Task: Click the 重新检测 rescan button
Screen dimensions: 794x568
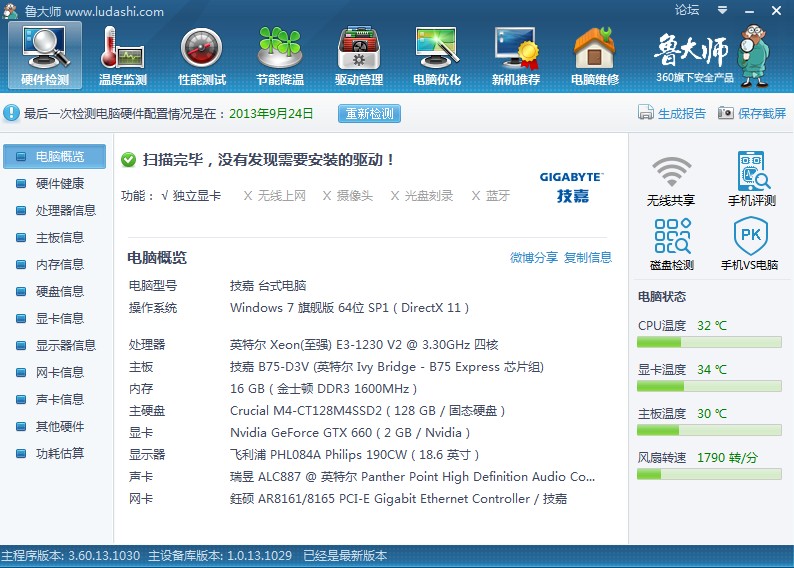Action: 369,114
